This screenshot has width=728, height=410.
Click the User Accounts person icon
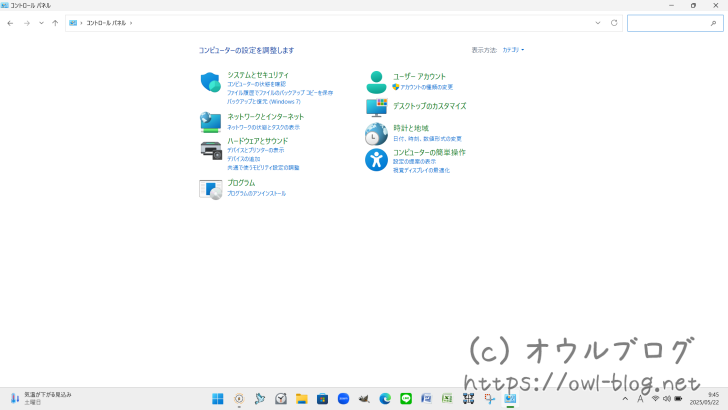376,81
